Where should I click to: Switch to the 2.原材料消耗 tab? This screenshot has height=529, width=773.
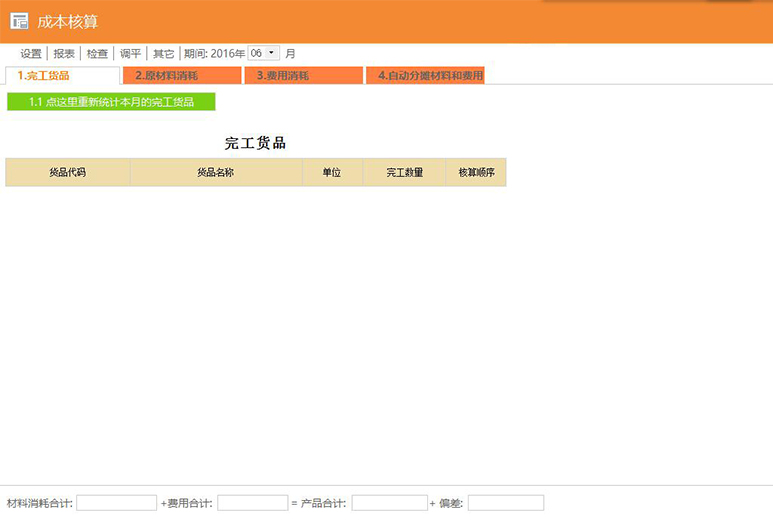(x=180, y=75)
